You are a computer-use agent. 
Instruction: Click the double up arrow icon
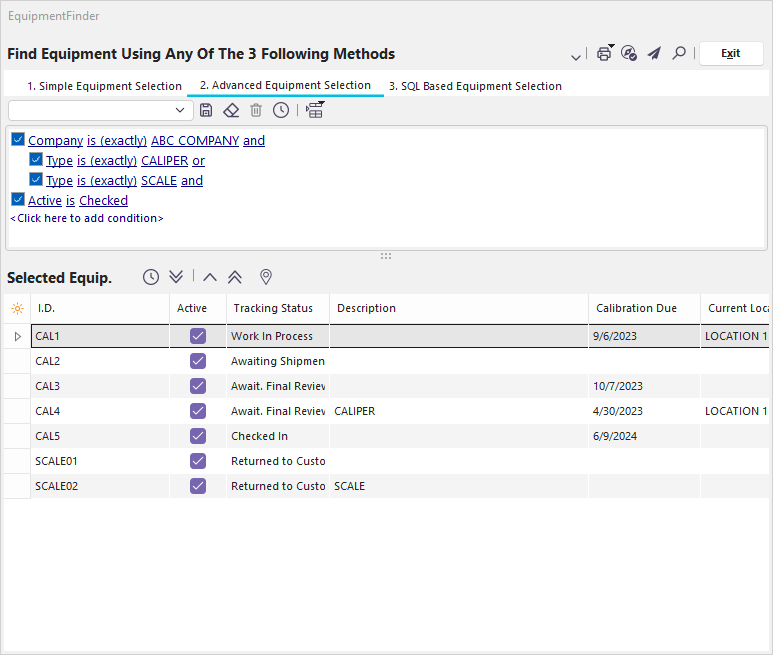click(x=235, y=277)
